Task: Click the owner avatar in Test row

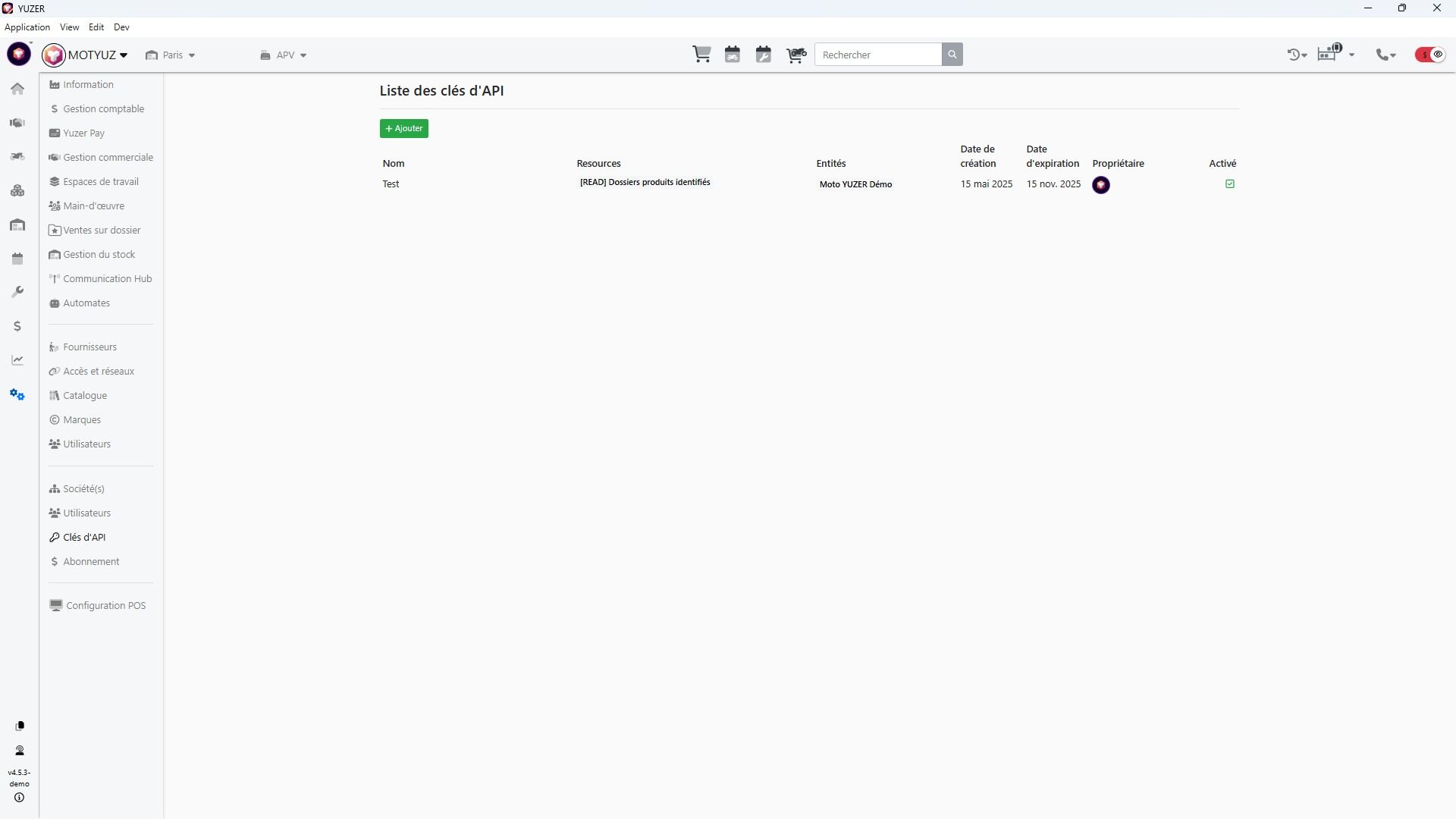Action: 1100,185
